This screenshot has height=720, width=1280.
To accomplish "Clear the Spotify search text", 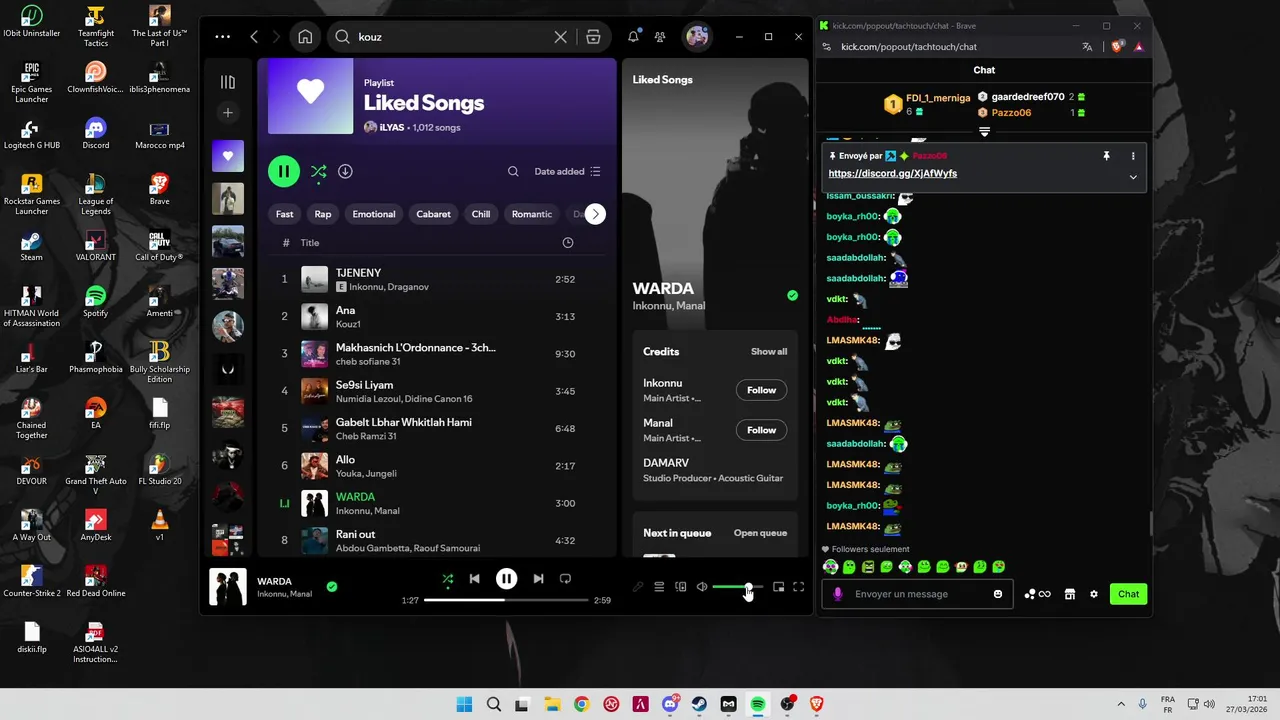I will [x=560, y=37].
